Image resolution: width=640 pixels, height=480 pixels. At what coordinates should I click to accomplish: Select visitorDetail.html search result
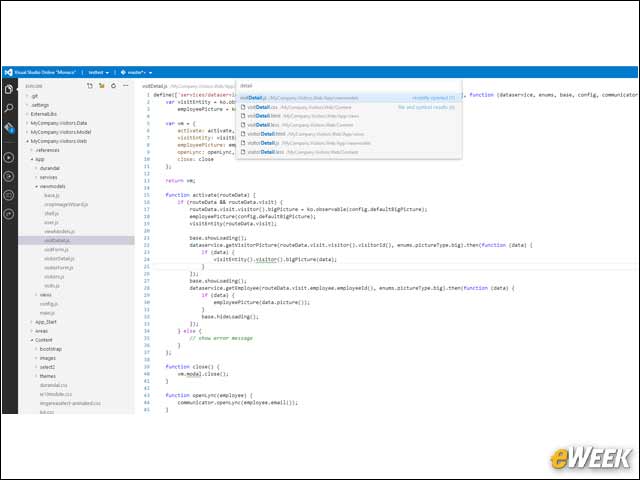click(x=349, y=134)
